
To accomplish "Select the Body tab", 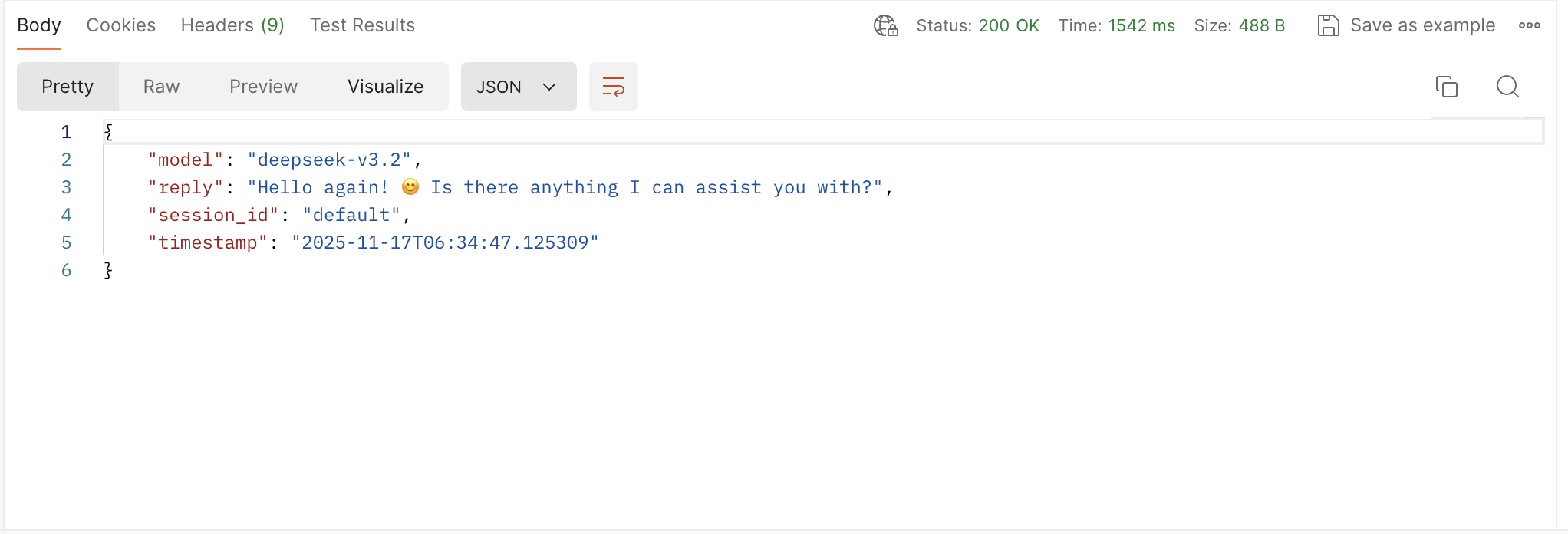I will (x=39, y=25).
